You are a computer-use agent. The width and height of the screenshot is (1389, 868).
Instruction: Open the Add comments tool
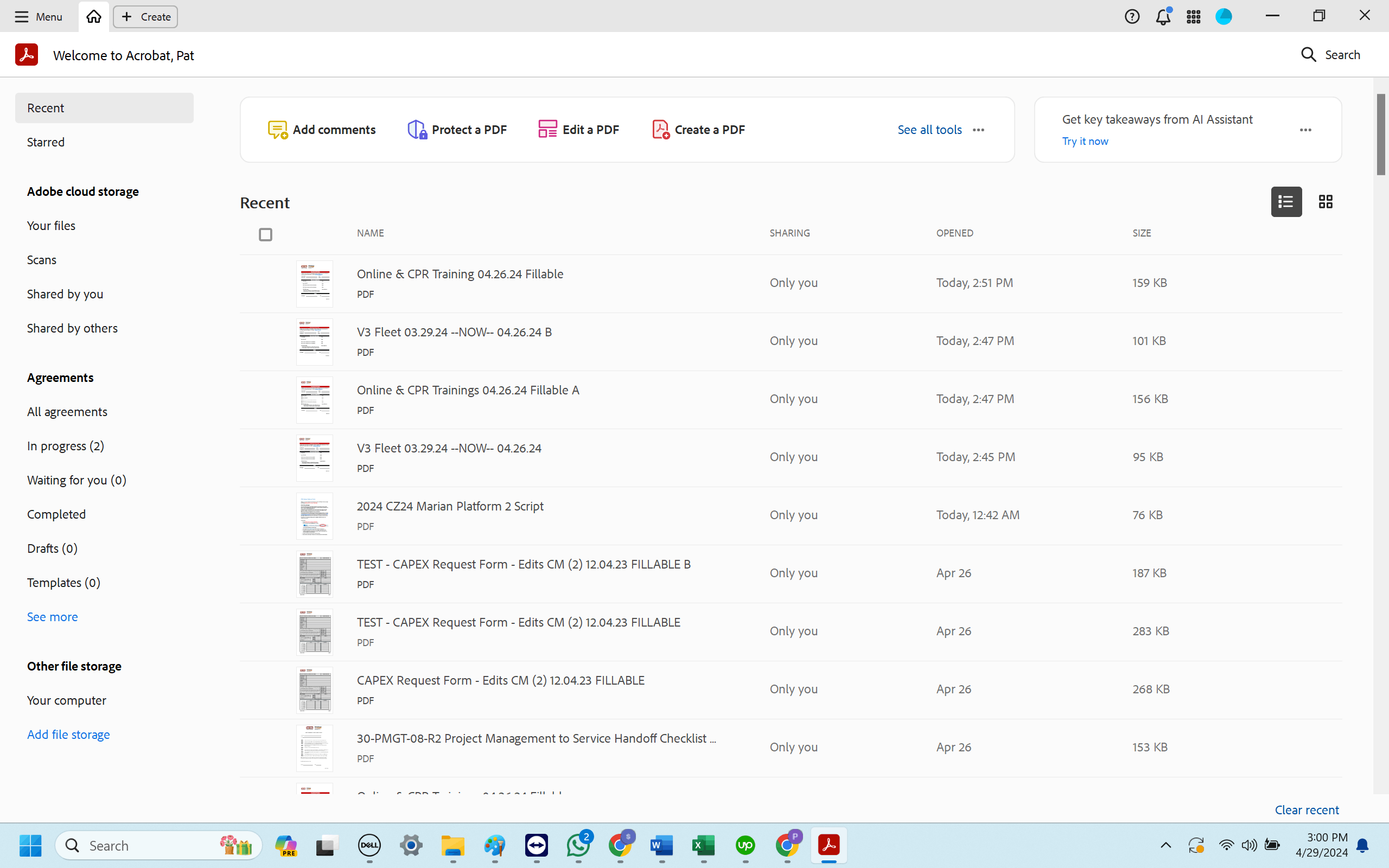tap(321, 130)
